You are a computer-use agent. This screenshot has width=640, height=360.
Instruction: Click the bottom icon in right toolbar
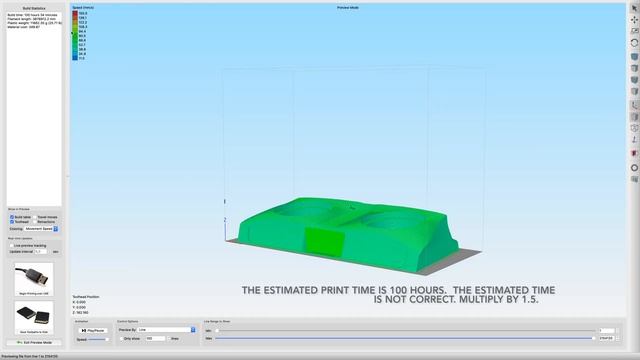pos(634,179)
